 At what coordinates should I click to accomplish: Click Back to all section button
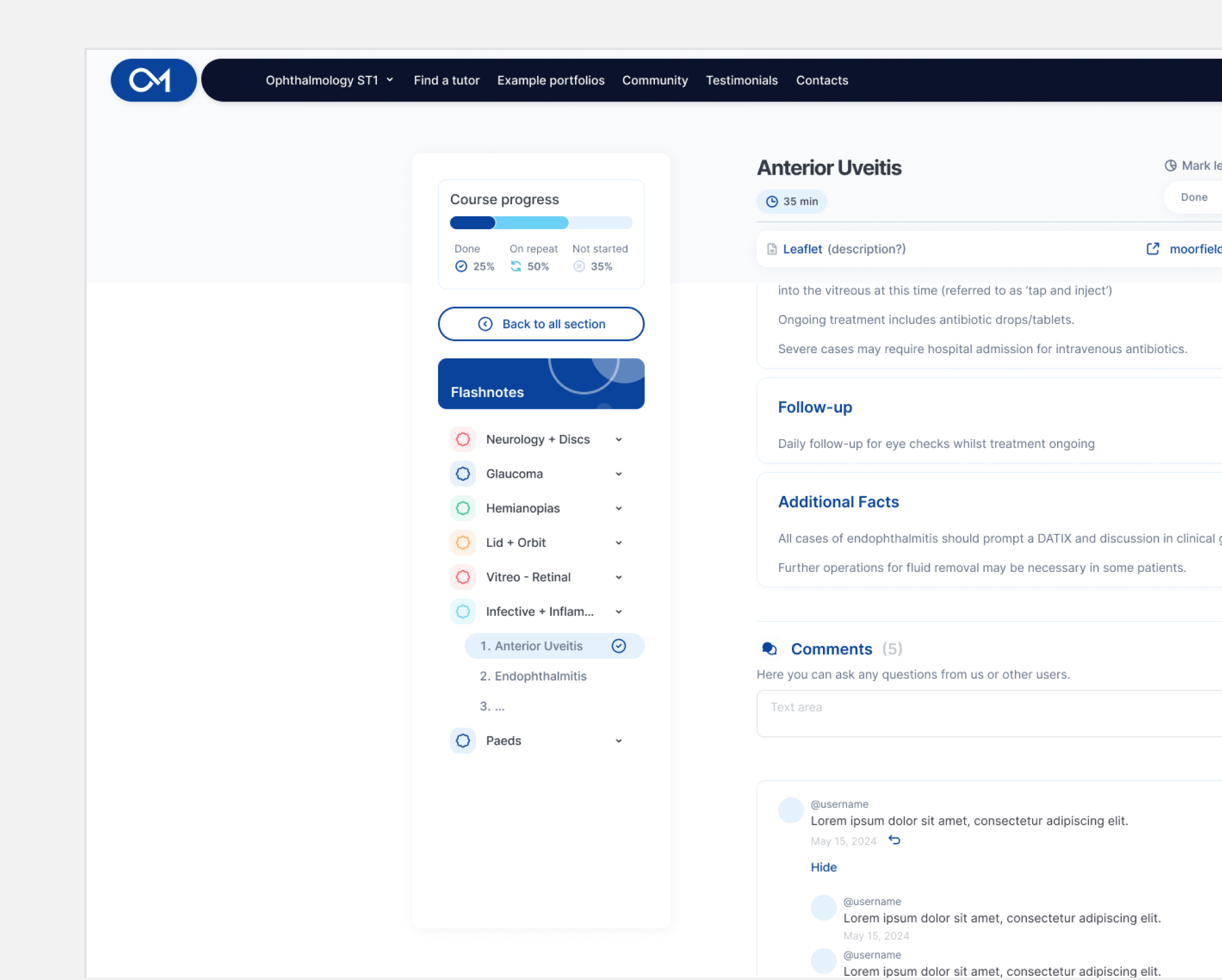(541, 324)
